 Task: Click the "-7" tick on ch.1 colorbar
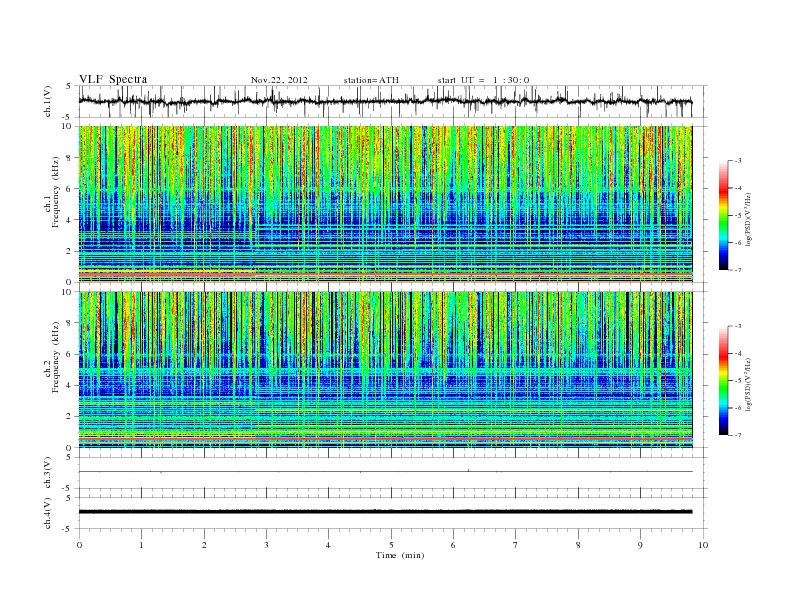click(x=737, y=270)
